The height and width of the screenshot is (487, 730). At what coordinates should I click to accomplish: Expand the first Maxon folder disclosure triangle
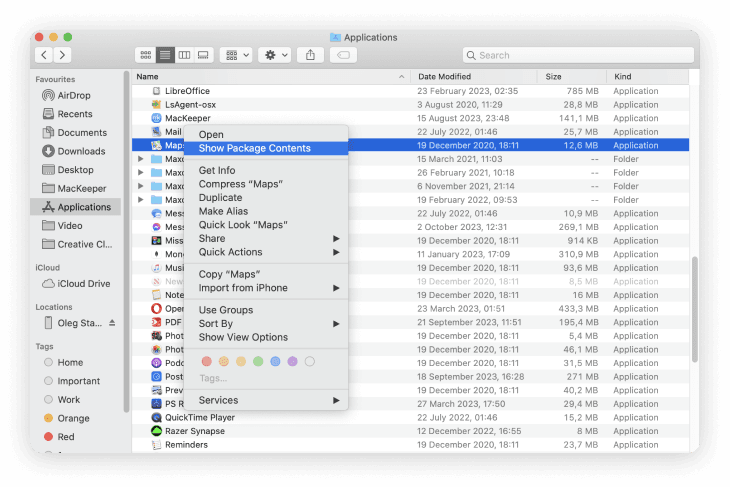[141, 159]
